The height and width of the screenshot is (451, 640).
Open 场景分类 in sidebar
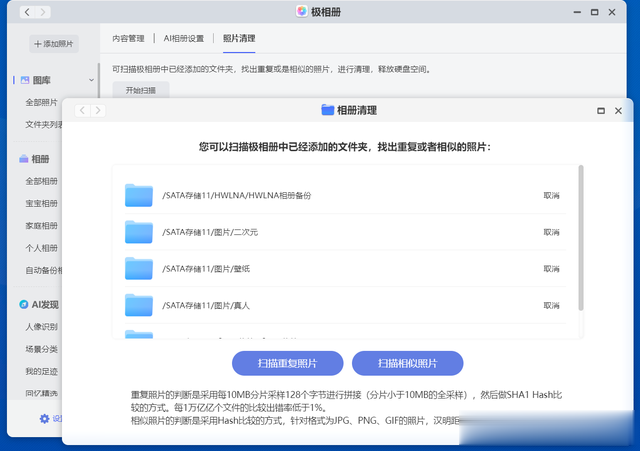42,349
